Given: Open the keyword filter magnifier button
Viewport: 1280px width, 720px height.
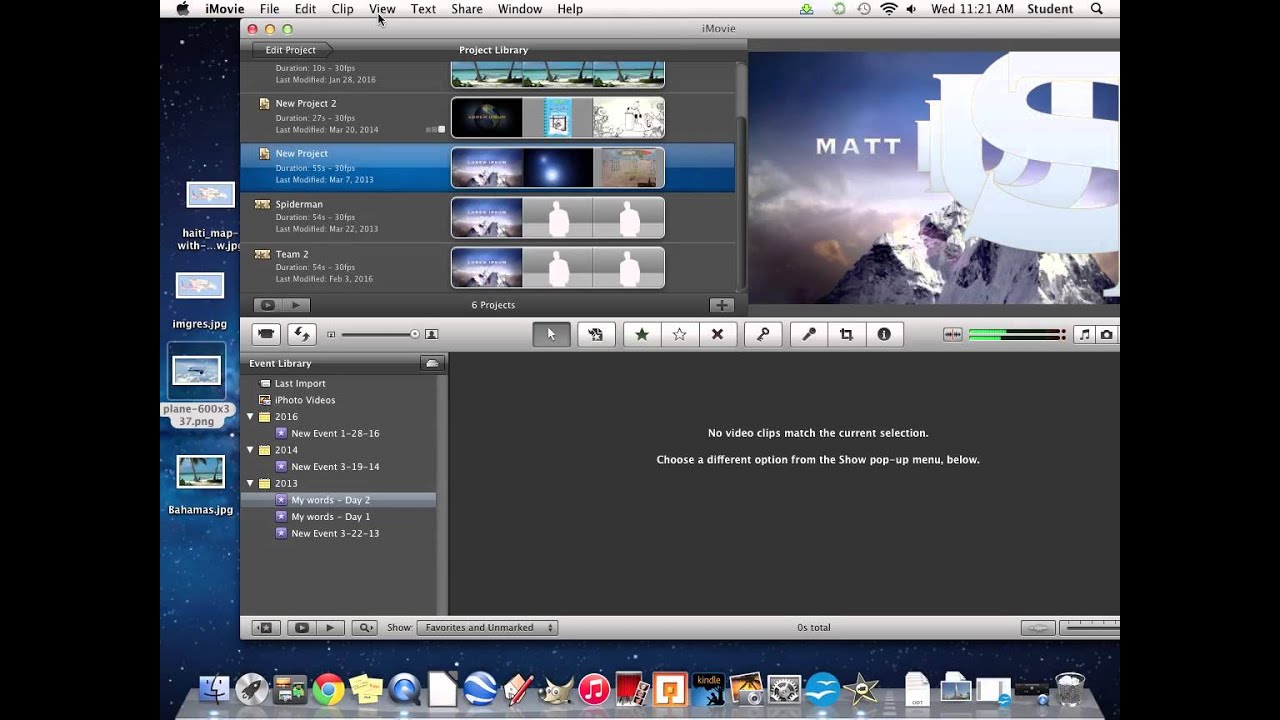Looking at the screenshot, I should pyautogui.click(x=364, y=628).
